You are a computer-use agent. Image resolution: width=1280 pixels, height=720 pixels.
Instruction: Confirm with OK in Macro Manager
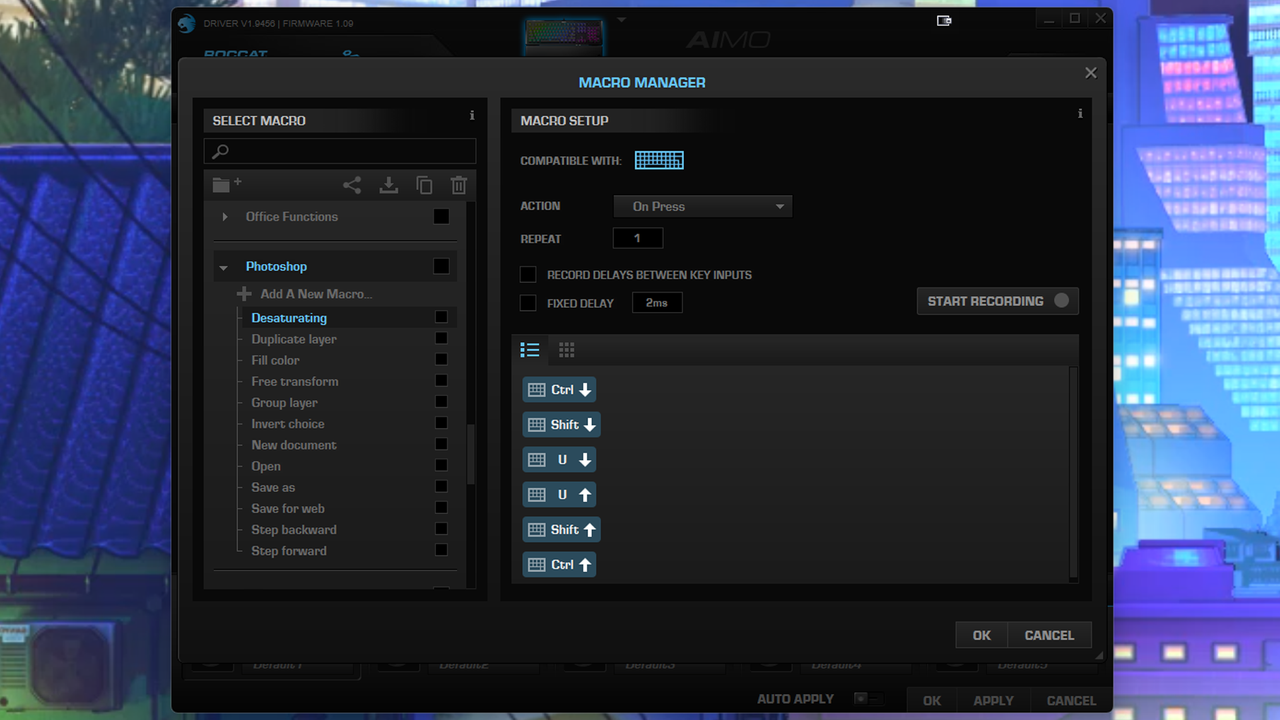(x=982, y=635)
